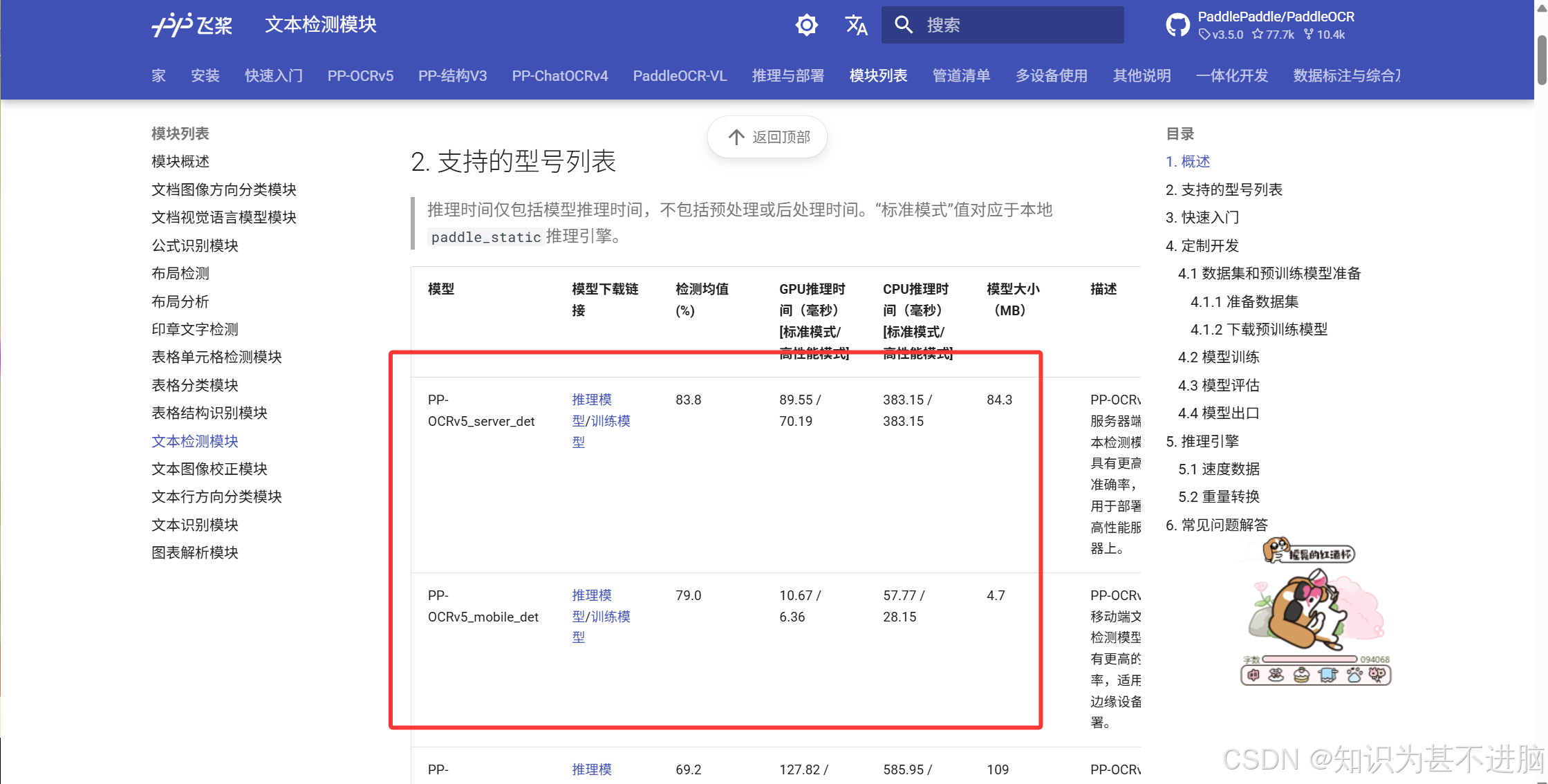Click the 中 input-mode icon in pet widget
1548x784 pixels.
pyautogui.click(x=1253, y=675)
